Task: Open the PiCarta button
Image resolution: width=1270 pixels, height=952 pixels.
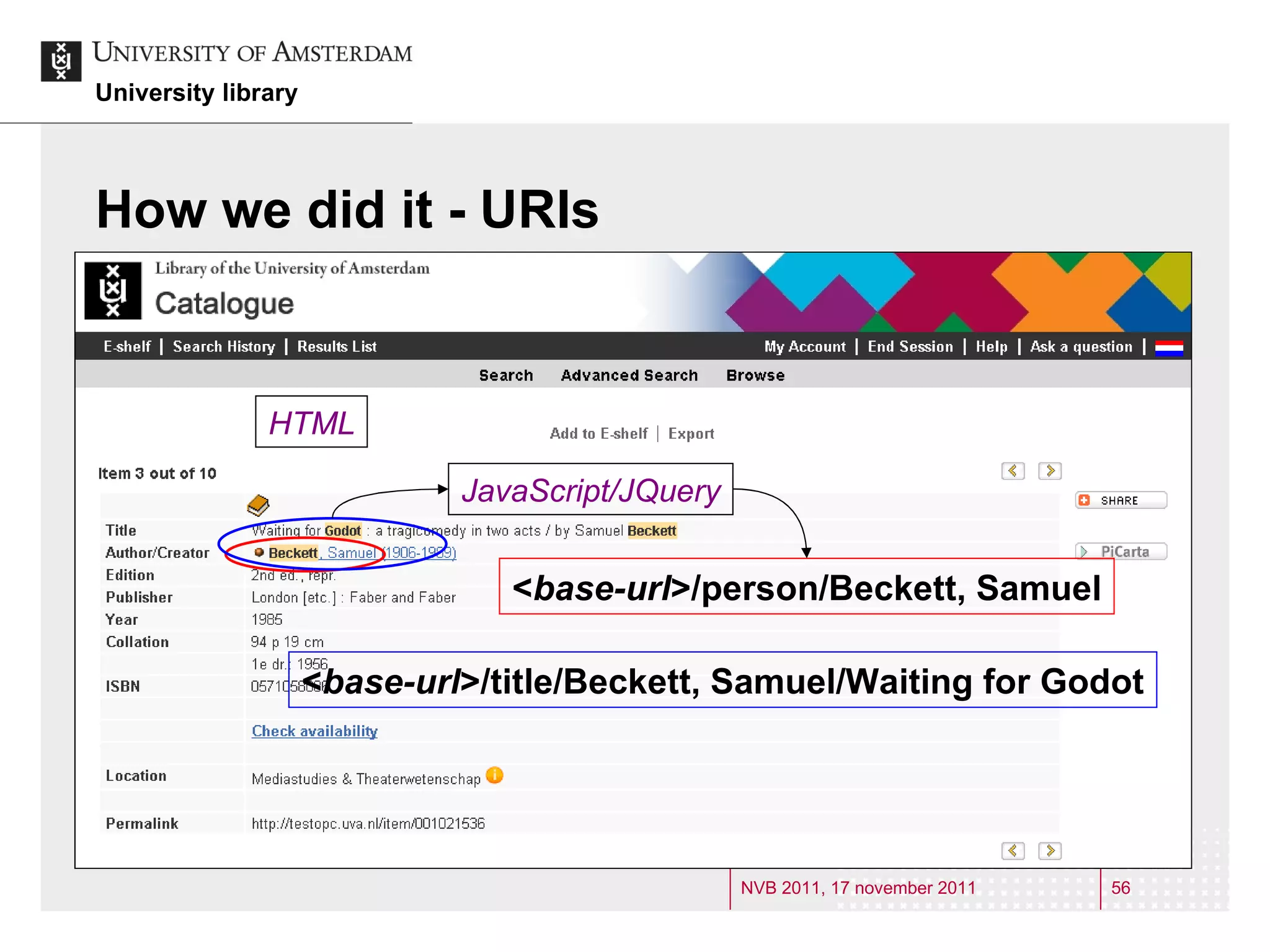Action: tap(1121, 552)
